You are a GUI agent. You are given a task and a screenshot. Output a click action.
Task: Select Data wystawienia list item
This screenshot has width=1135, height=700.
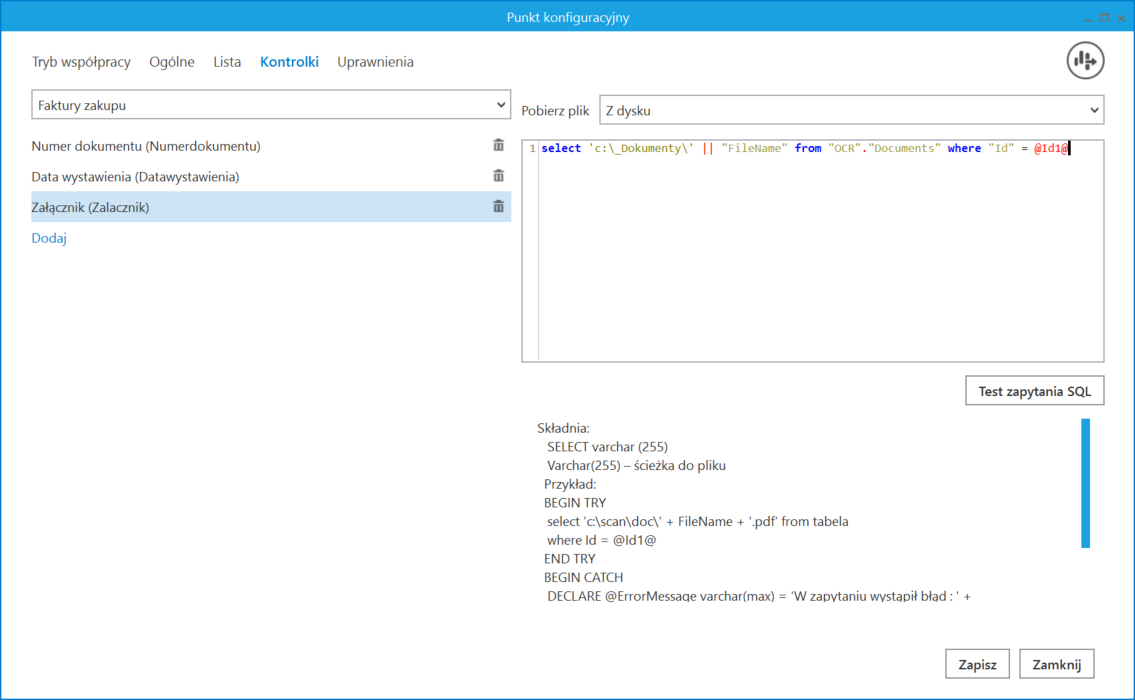coord(135,177)
